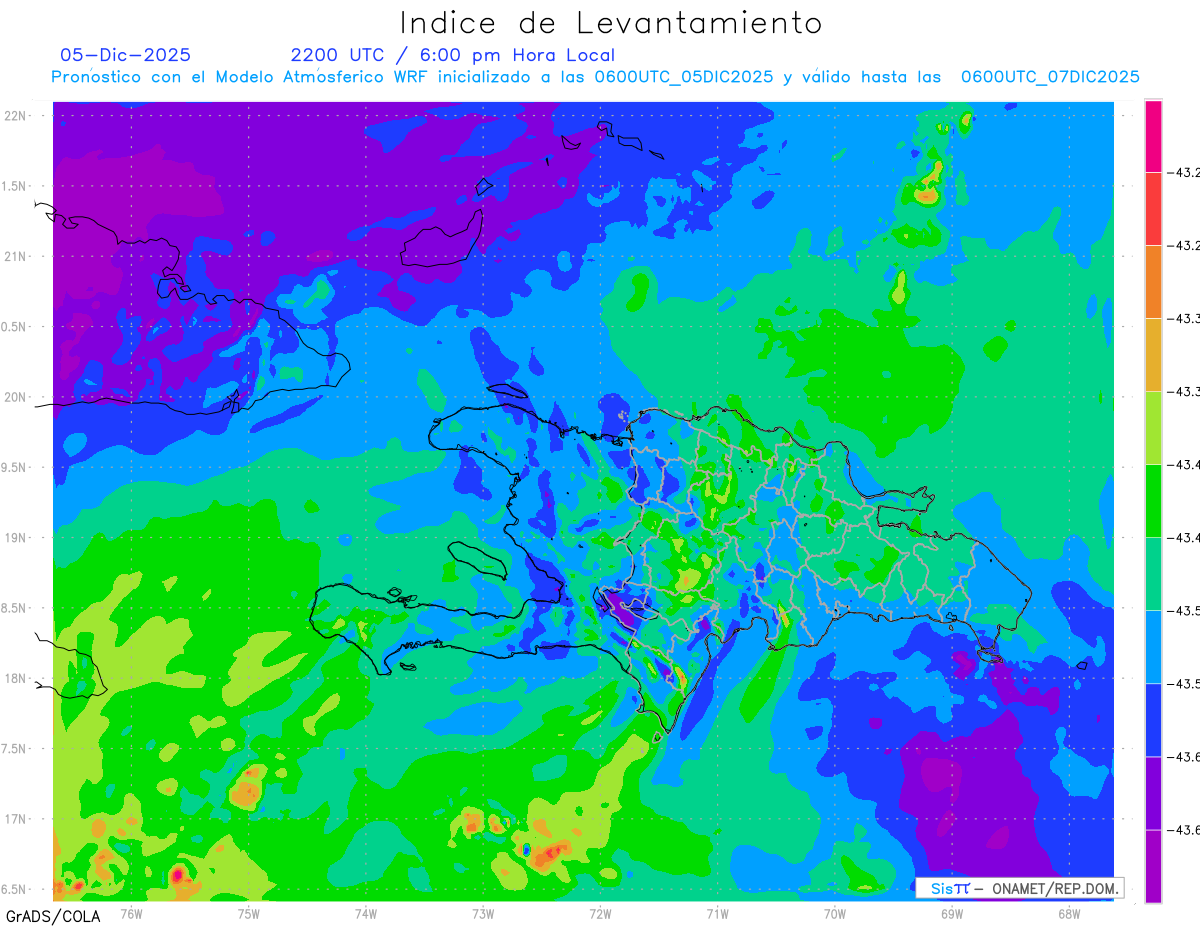Click initialization time 0600UTC_05DIC2025
1200x927 pixels.
(x=684, y=77)
